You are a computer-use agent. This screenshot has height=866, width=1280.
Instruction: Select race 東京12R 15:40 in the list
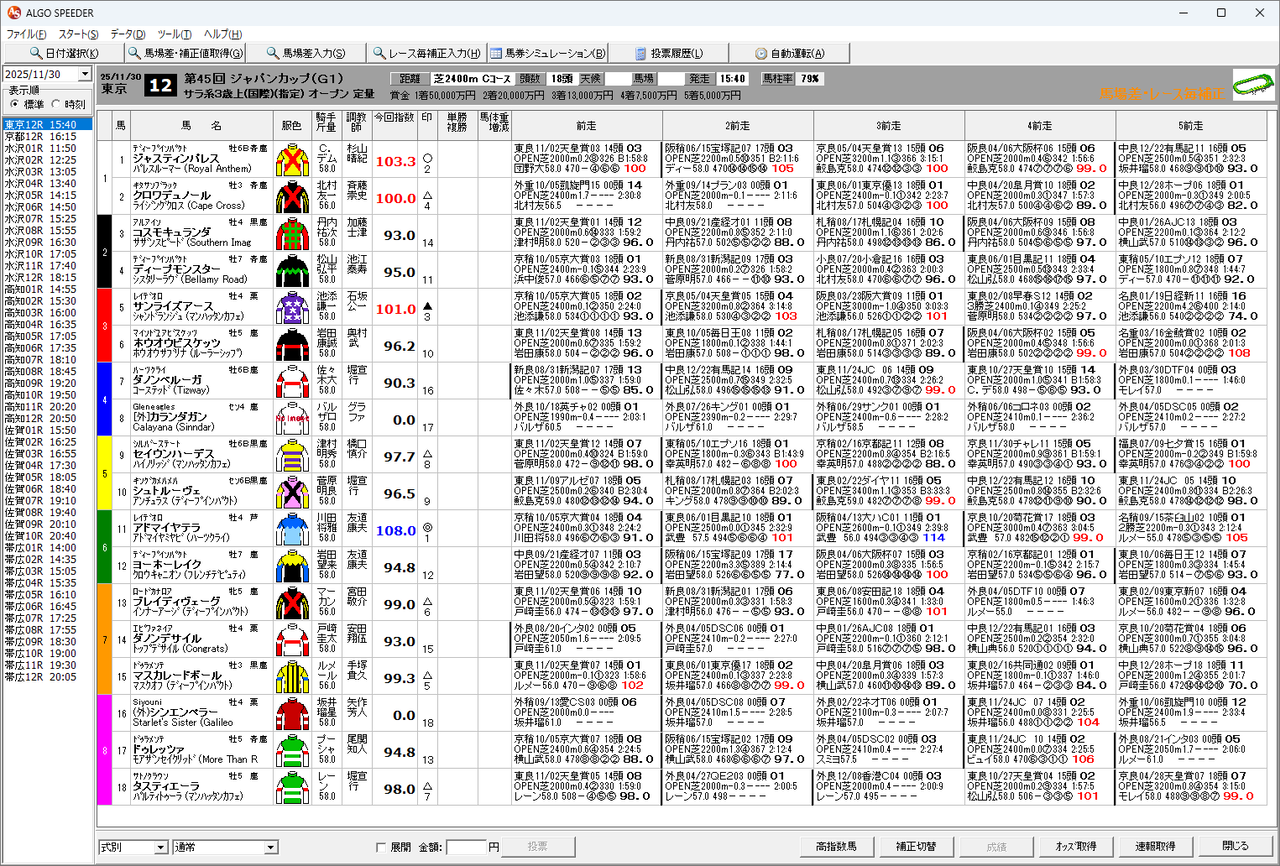tap(47, 124)
